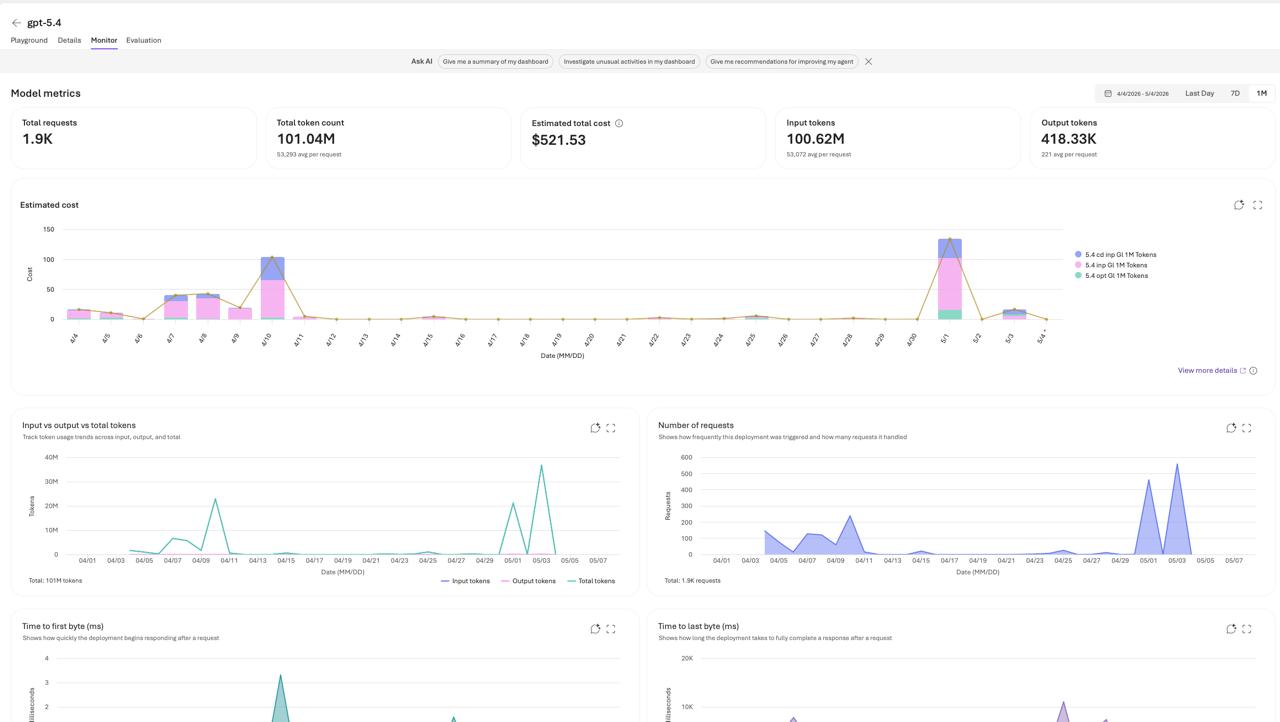Switch to the Playground tab
The width and height of the screenshot is (1280, 722).
(x=29, y=40)
